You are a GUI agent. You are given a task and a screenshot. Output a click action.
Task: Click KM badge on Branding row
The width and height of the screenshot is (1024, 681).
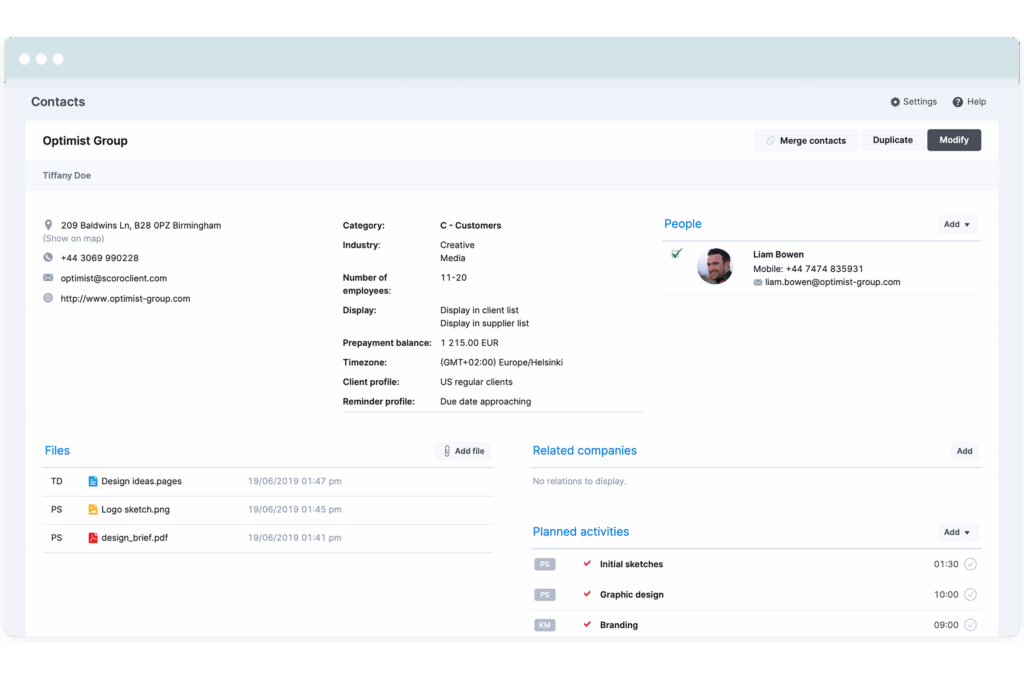click(545, 625)
